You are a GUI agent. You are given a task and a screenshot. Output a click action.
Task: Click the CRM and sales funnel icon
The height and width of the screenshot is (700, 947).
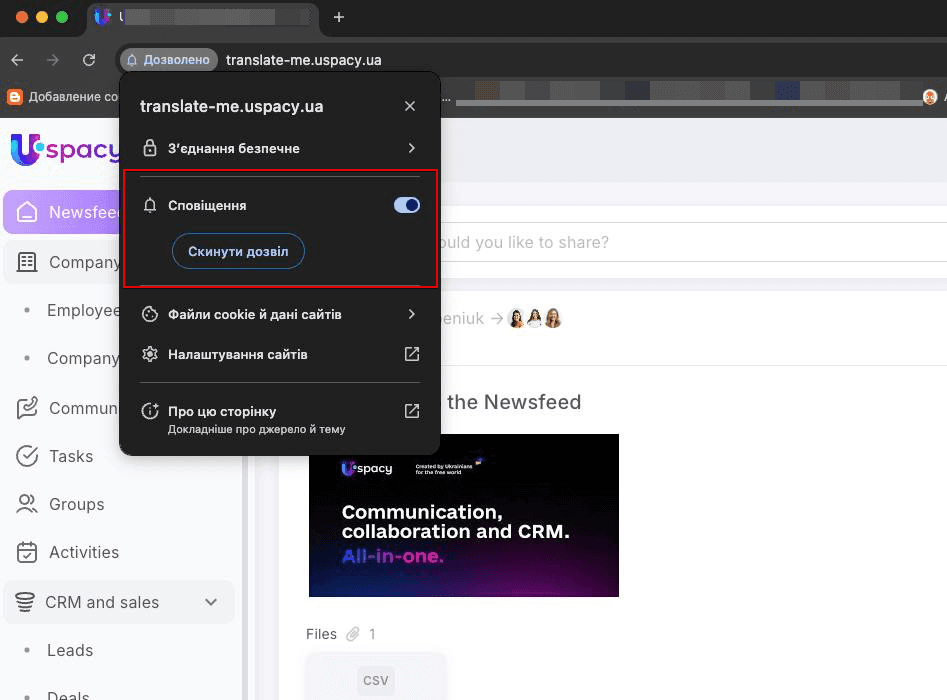[x=25, y=602]
